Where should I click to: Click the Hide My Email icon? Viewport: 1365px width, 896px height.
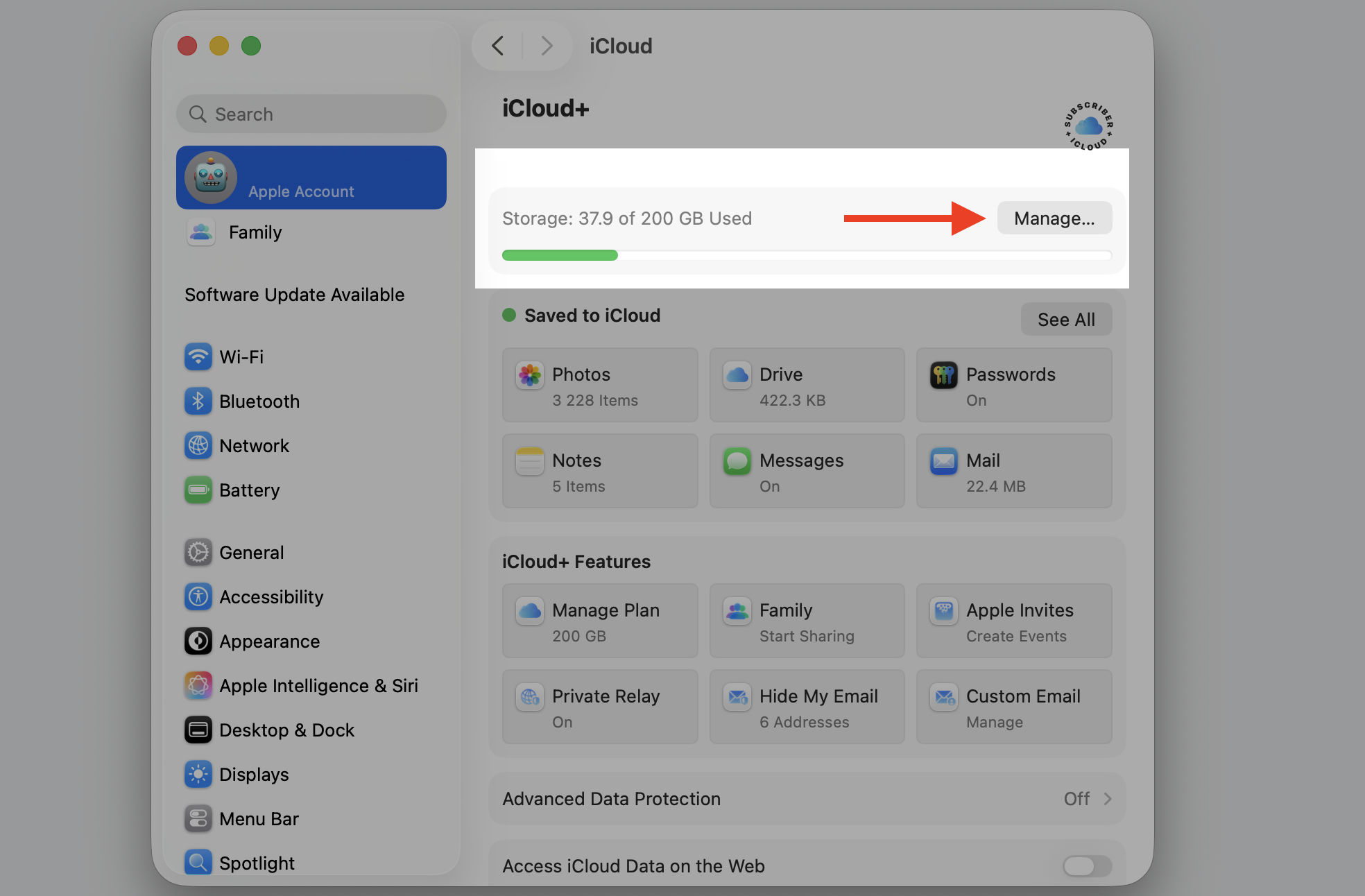click(737, 698)
